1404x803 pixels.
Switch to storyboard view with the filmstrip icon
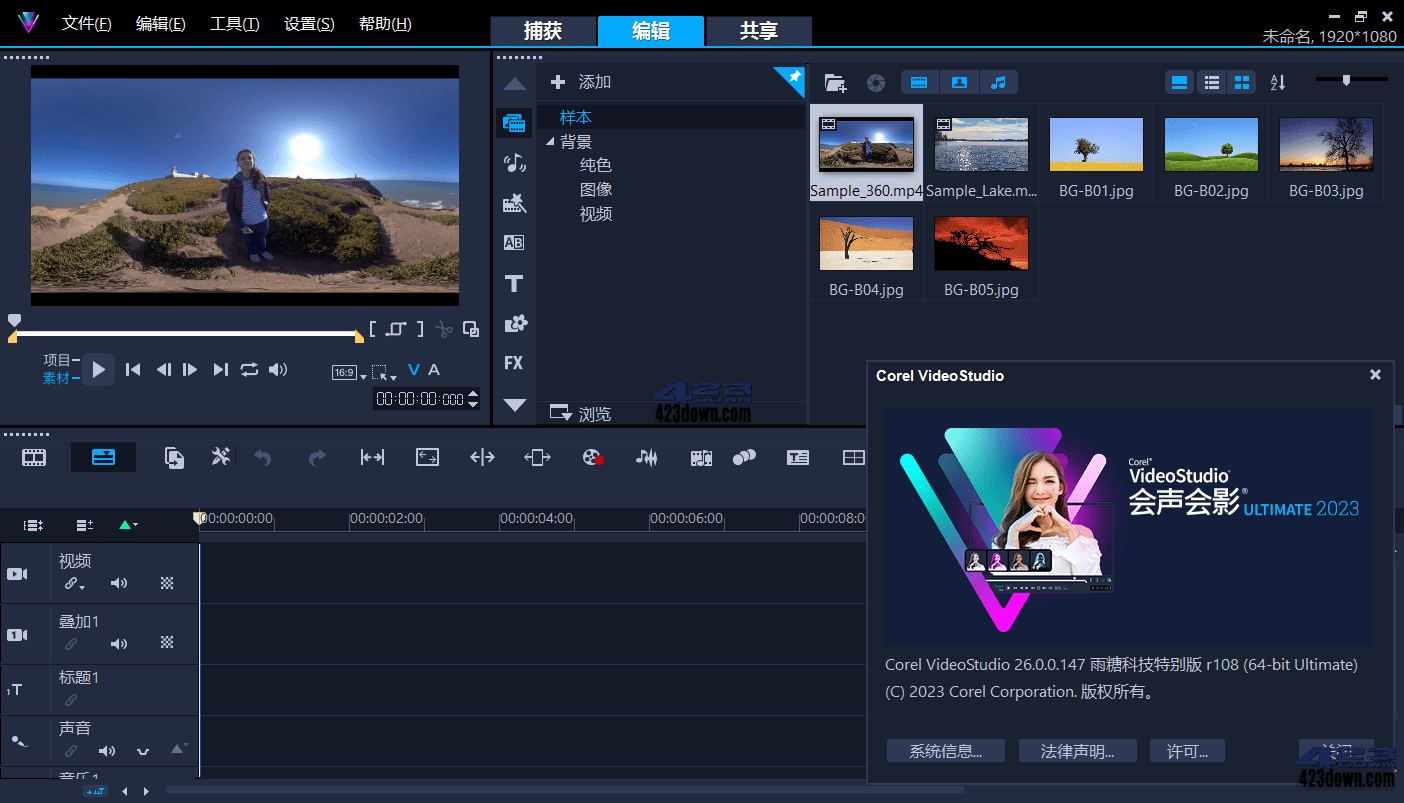point(34,457)
